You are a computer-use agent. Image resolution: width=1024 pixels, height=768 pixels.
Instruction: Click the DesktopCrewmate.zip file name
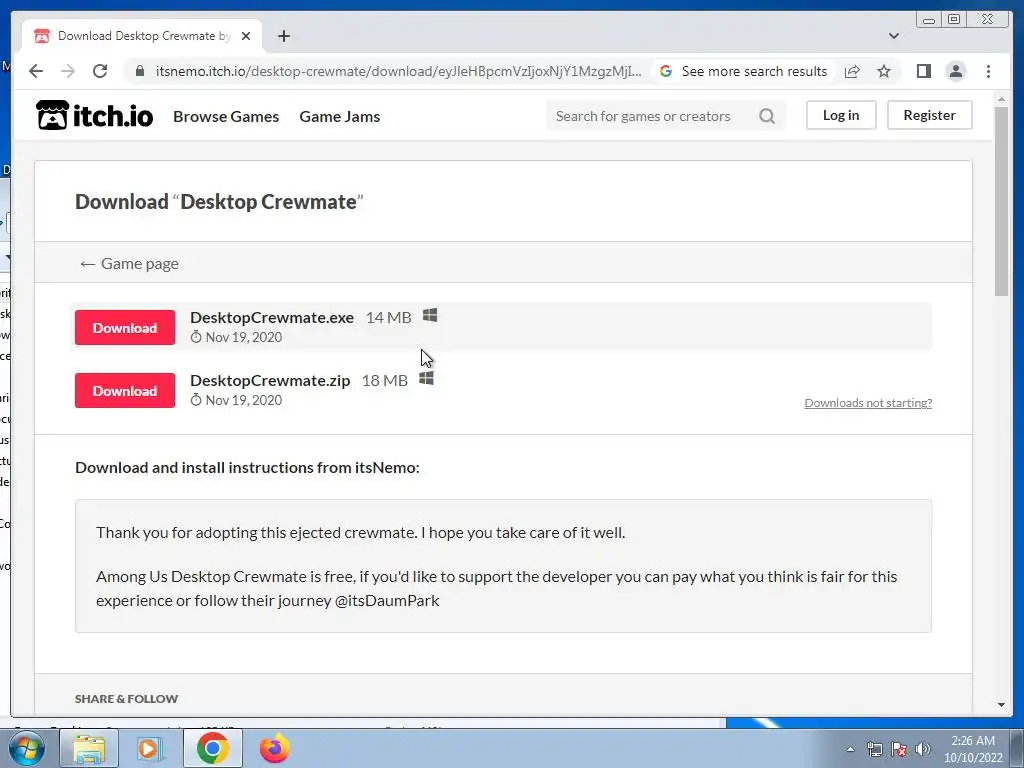pos(270,380)
